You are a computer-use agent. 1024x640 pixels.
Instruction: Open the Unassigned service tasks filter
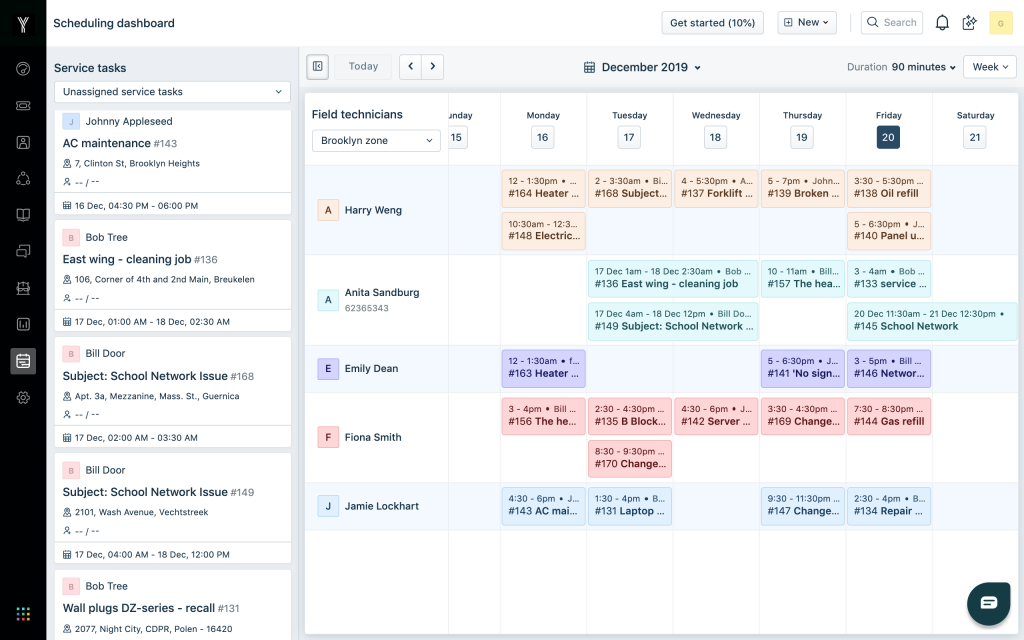pos(171,91)
